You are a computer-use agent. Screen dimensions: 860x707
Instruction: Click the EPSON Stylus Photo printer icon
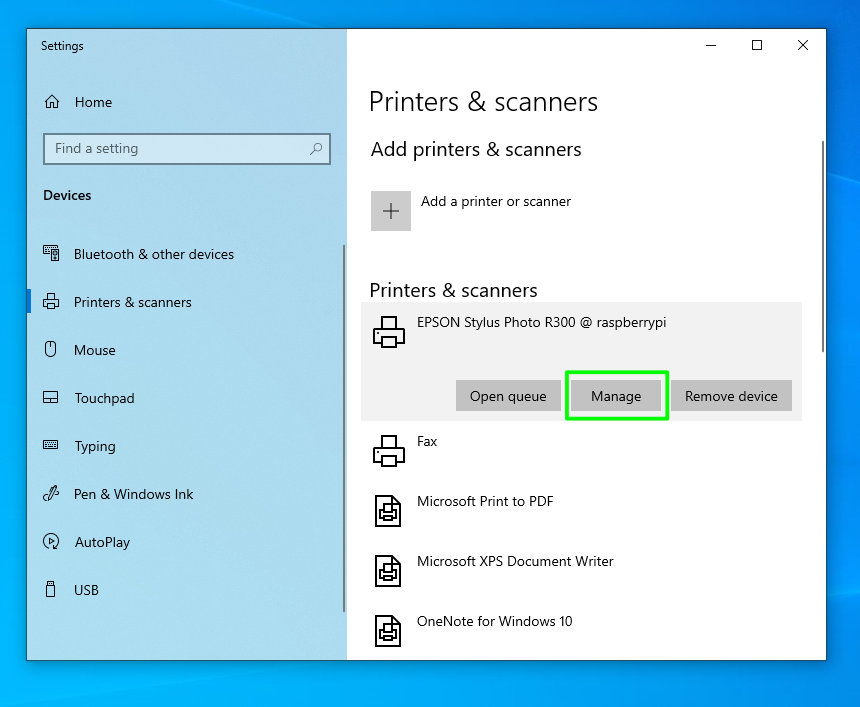pyautogui.click(x=388, y=331)
